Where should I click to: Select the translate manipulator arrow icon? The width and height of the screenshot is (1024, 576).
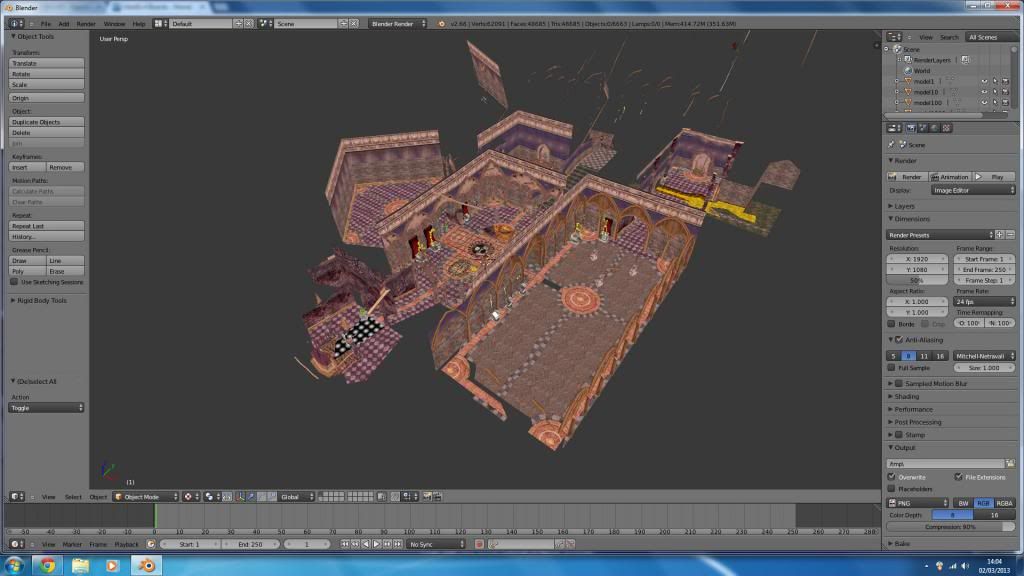coord(251,497)
